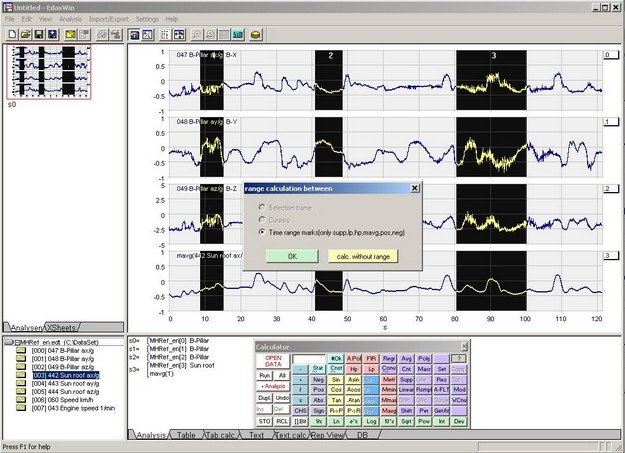Select tree item 060 Speed km/h

pyautogui.click(x=58, y=400)
